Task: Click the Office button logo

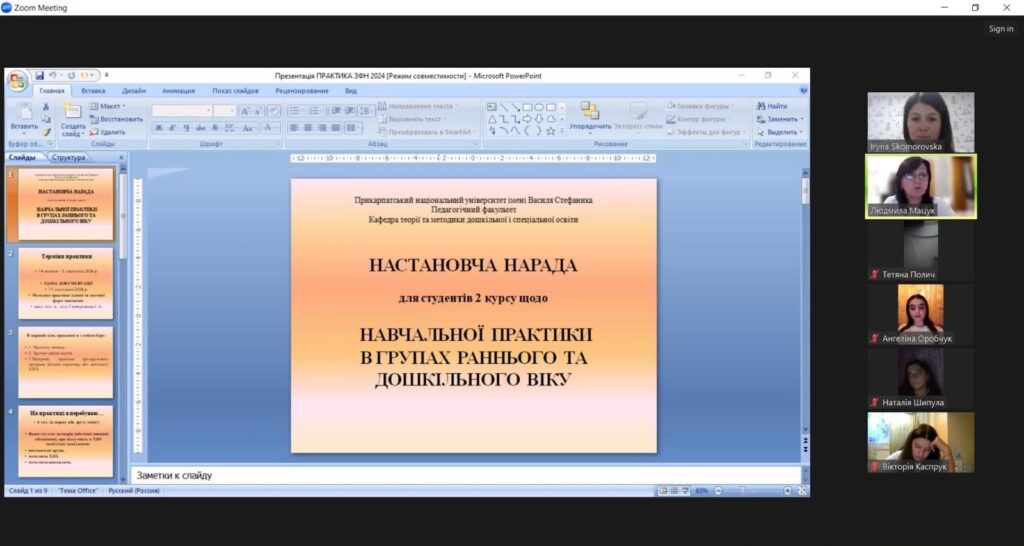Action: pyautogui.click(x=17, y=80)
